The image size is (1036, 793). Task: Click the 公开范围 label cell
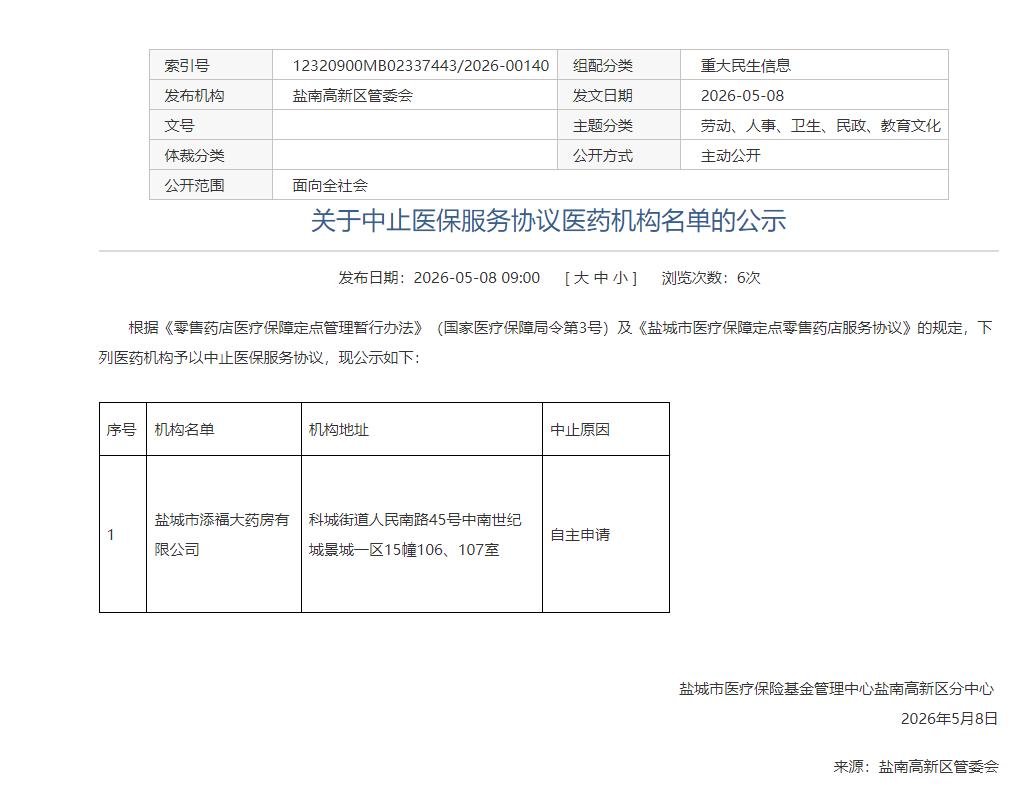click(211, 185)
